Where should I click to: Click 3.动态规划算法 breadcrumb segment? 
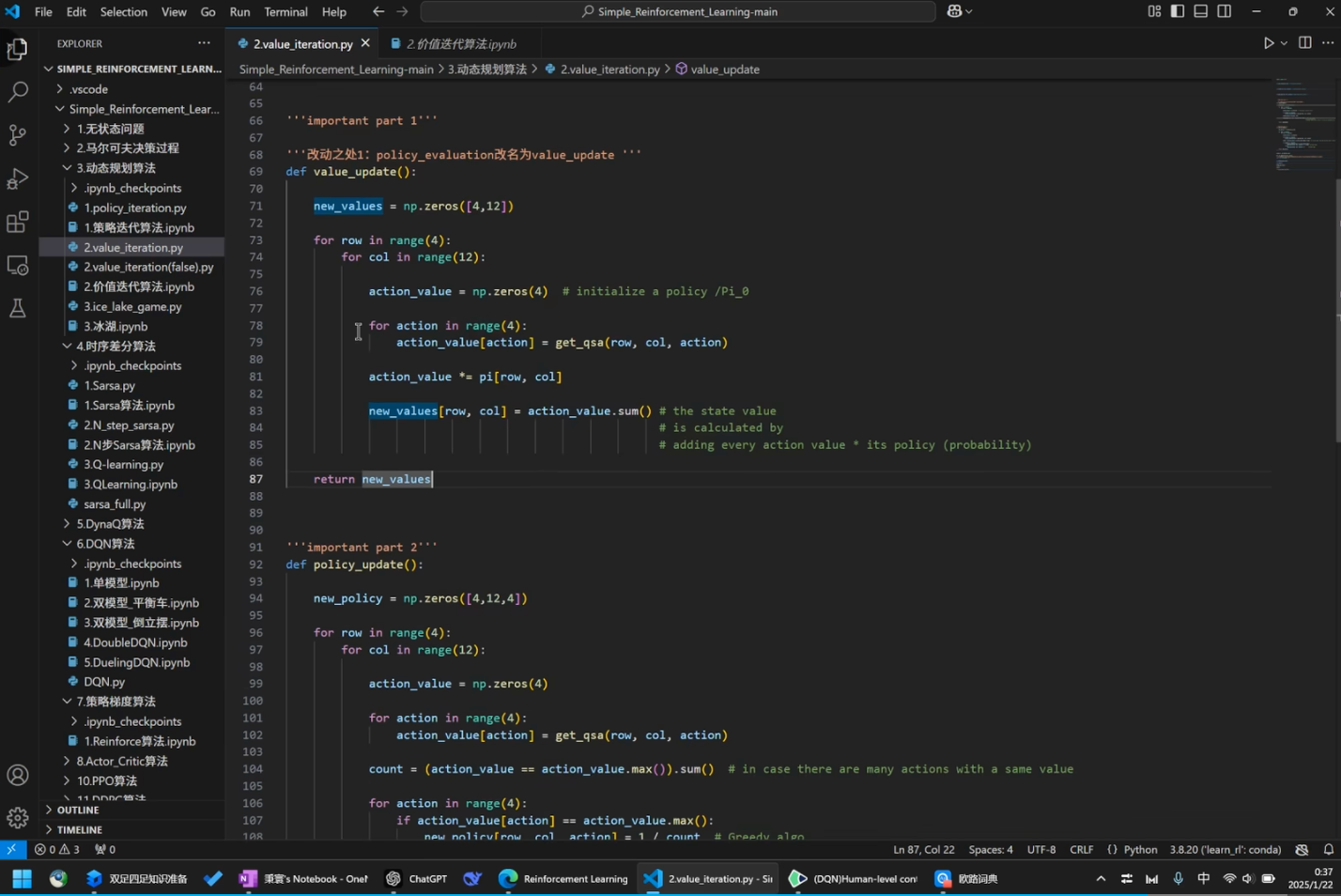point(486,70)
